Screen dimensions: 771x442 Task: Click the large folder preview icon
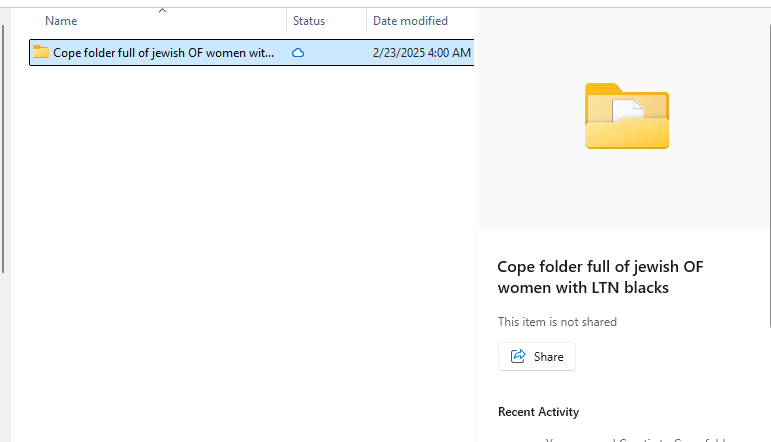pyautogui.click(x=627, y=116)
